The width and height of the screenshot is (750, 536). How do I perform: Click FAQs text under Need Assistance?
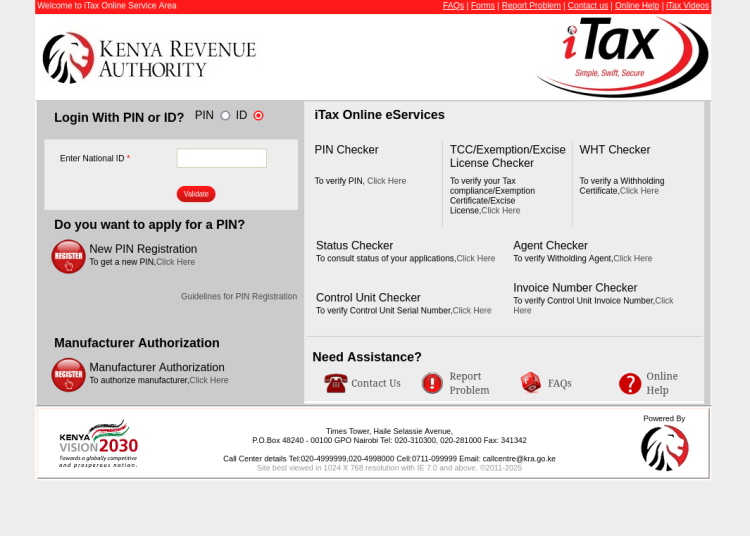[x=560, y=383]
